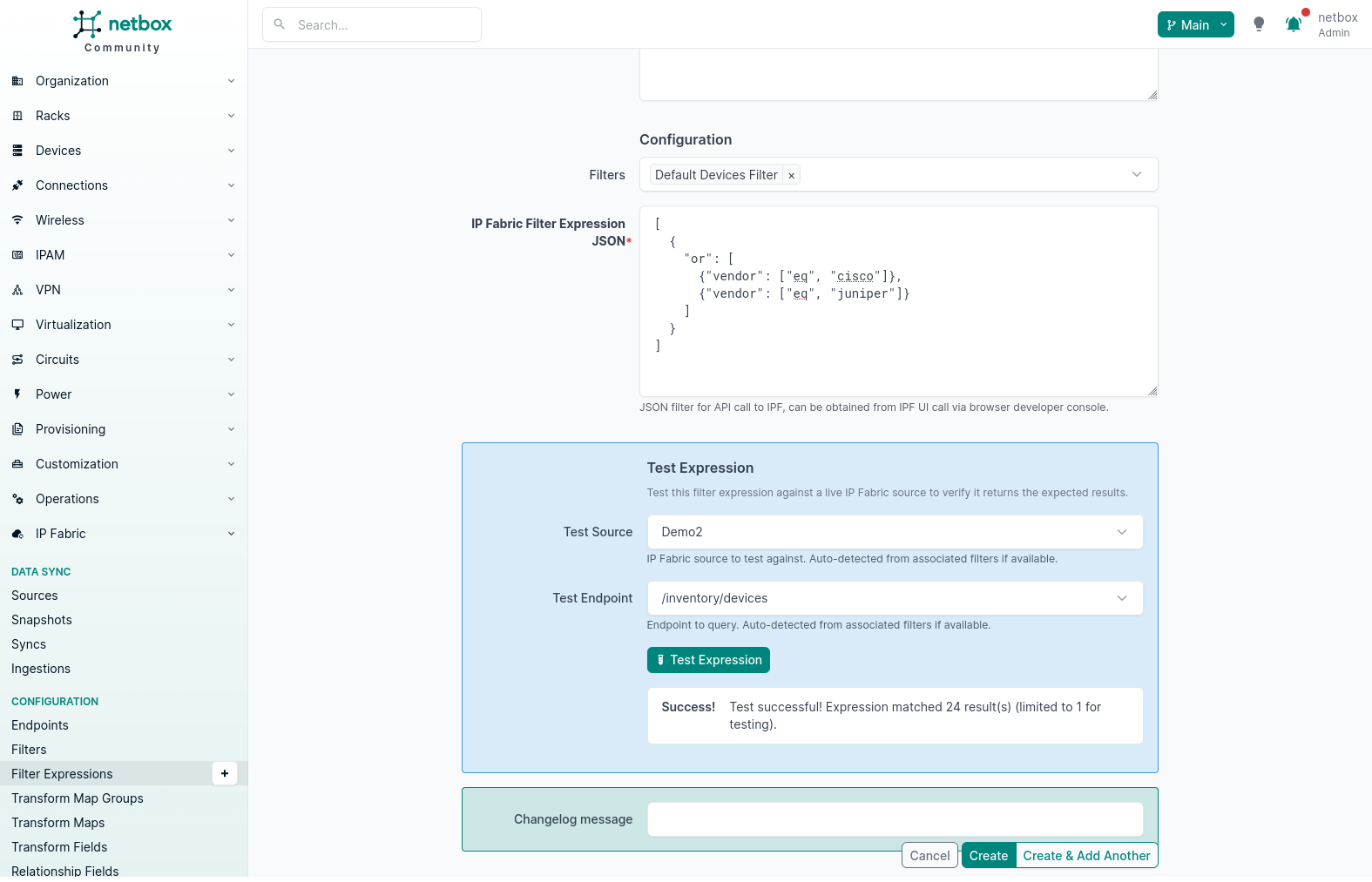Click the Create & Add Another button

point(1086,856)
